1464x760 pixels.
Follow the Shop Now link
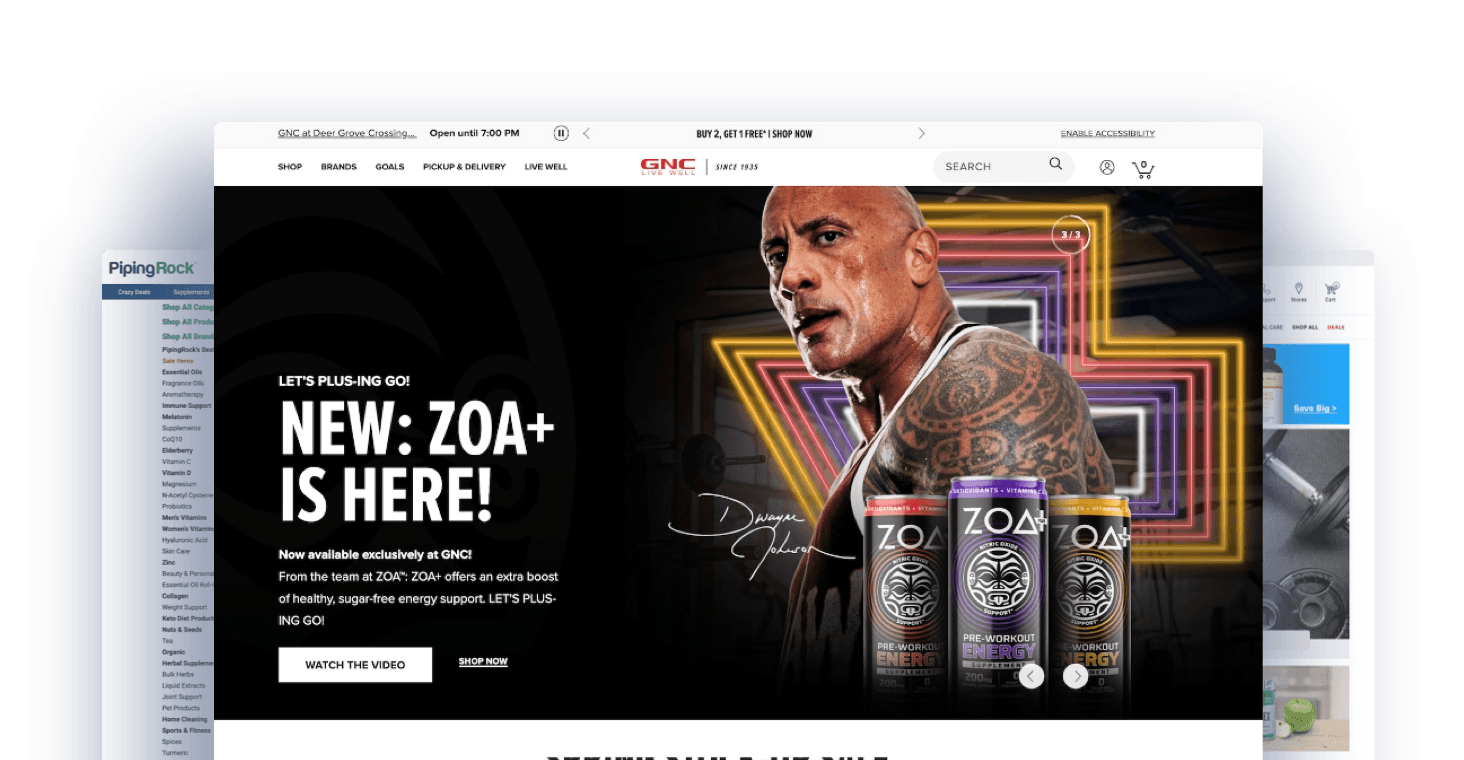pyautogui.click(x=483, y=662)
